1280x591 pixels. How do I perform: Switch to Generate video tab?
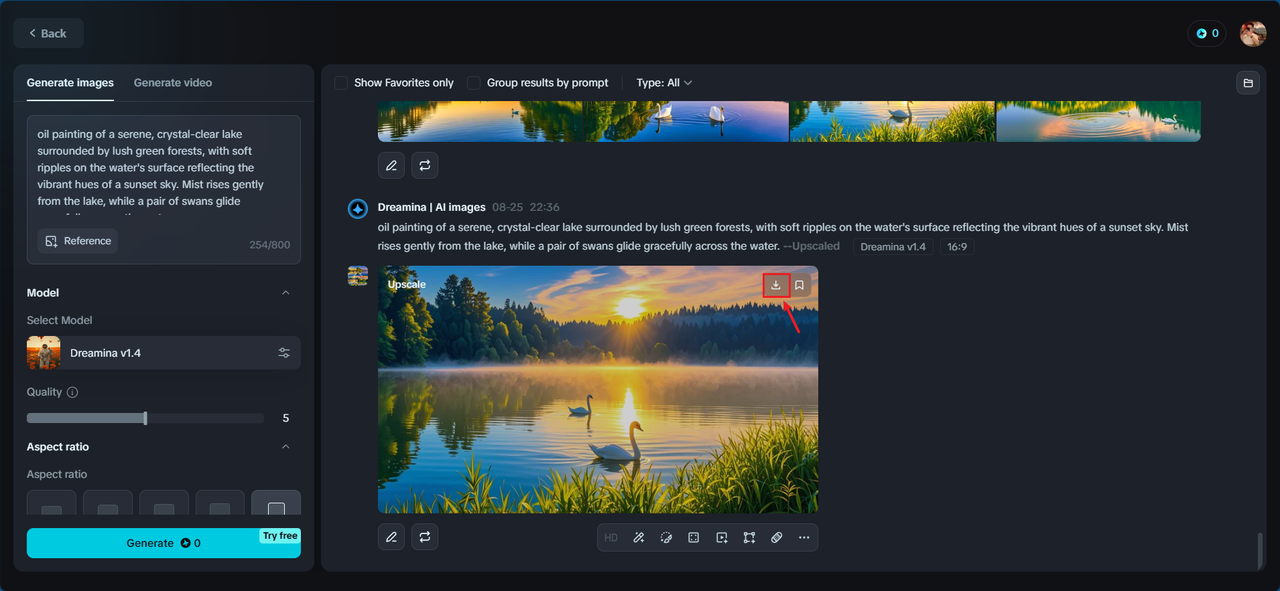click(x=173, y=83)
